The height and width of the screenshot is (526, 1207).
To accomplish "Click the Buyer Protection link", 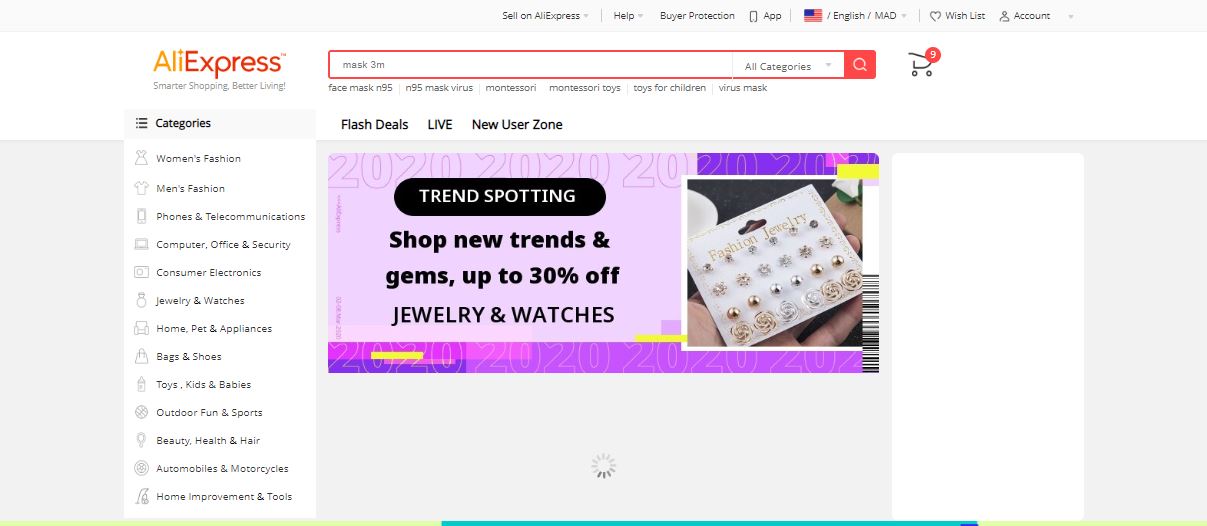I will 697,16.
